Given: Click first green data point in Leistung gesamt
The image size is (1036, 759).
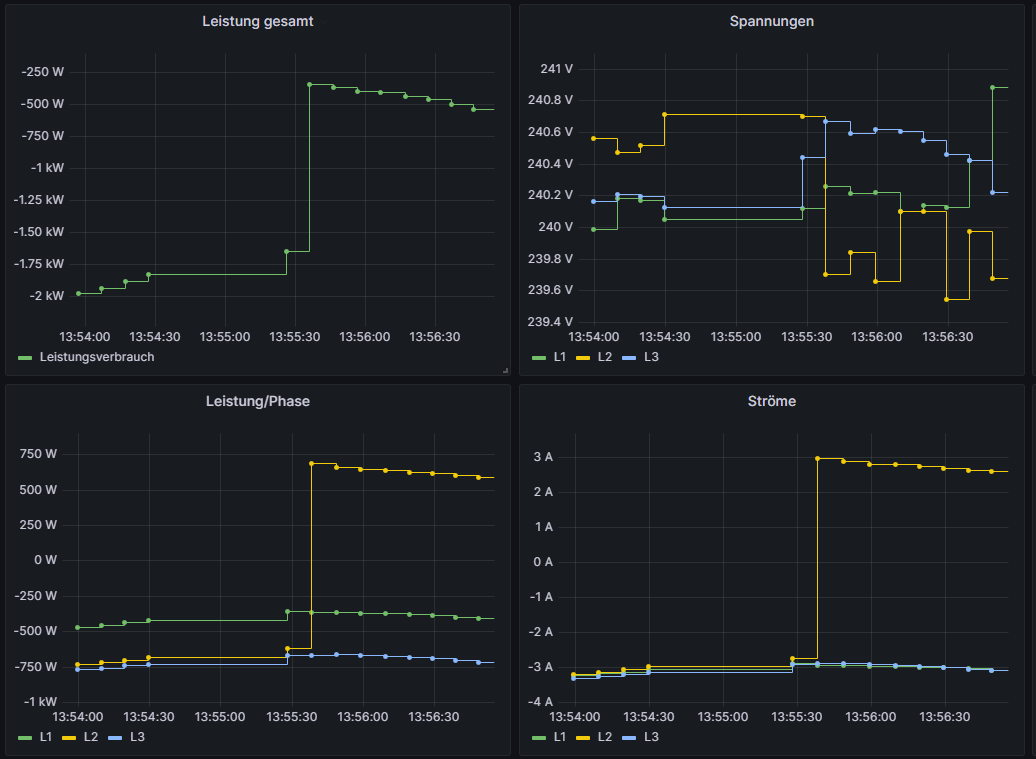Looking at the screenshot, I should (78, 293).
